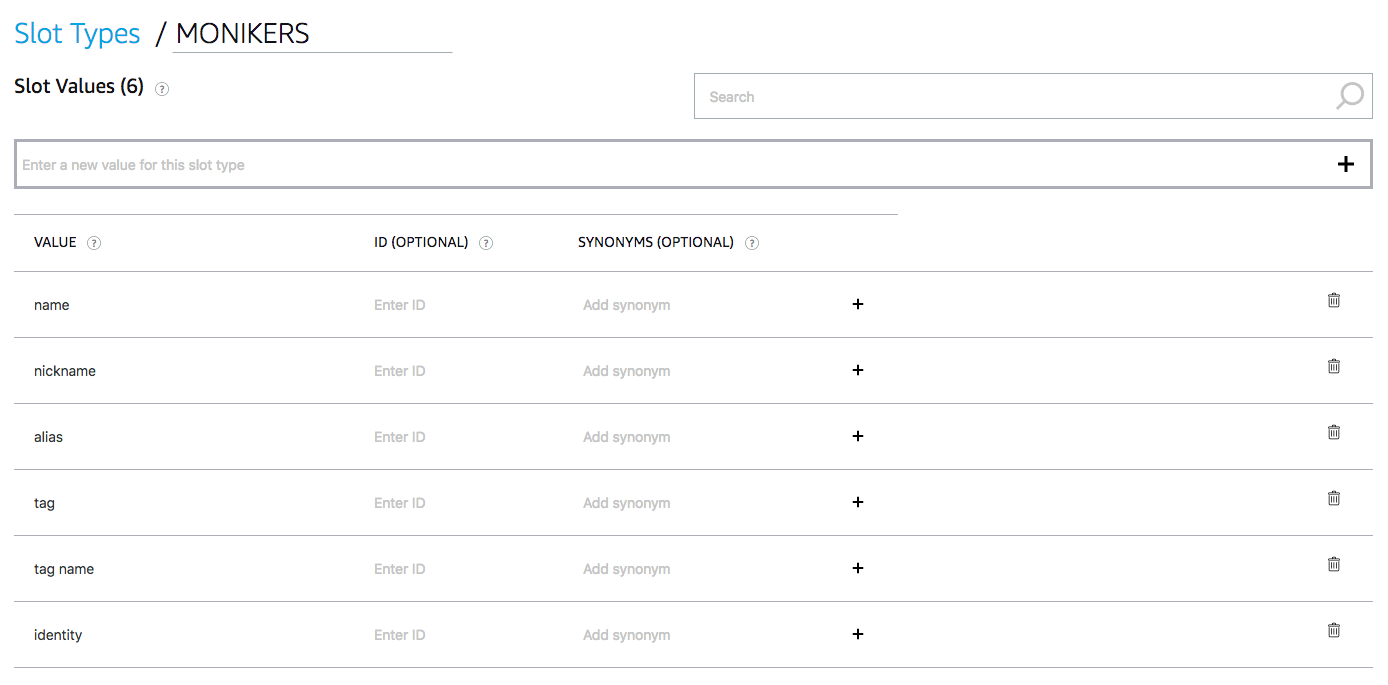This screenshot has height=685, width=1388.
Task: Show help for ID (OPTIONAL) column
Action: click(x=486, y=243)
